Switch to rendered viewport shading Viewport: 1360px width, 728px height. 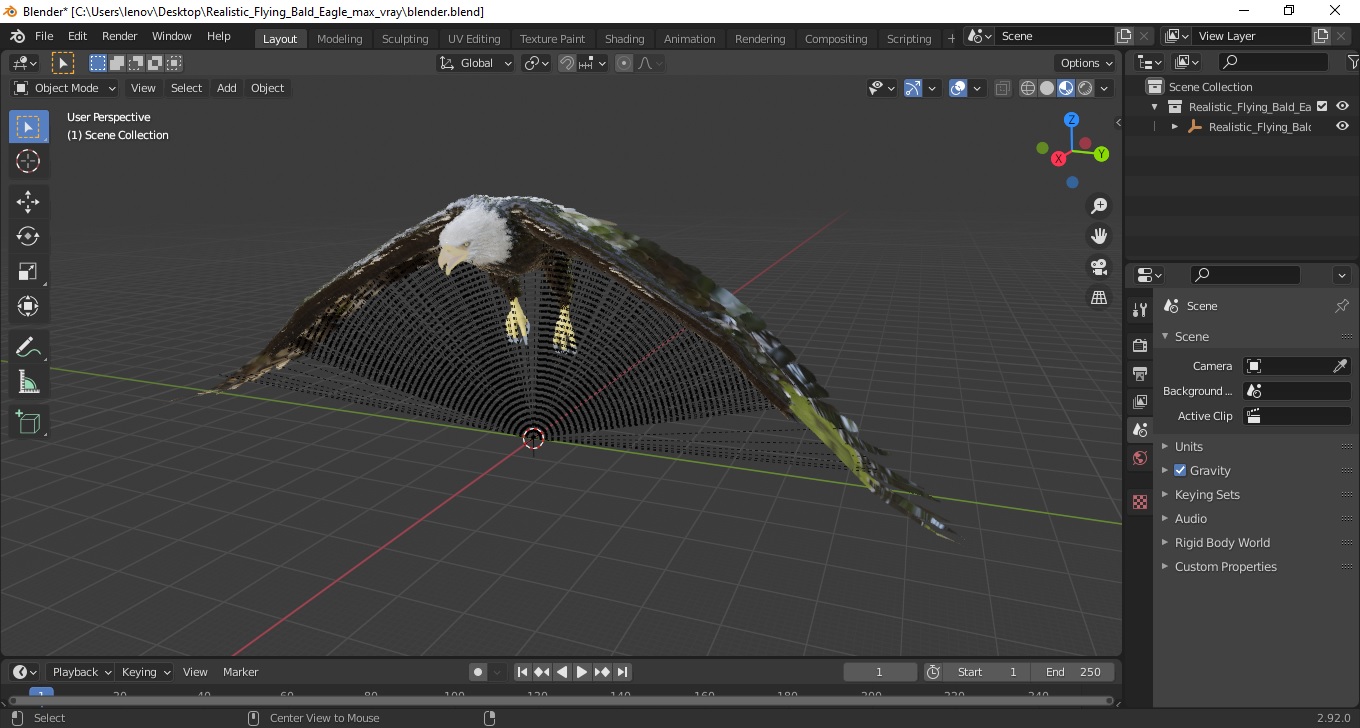pyautogui.click(x=1085, y=88)
